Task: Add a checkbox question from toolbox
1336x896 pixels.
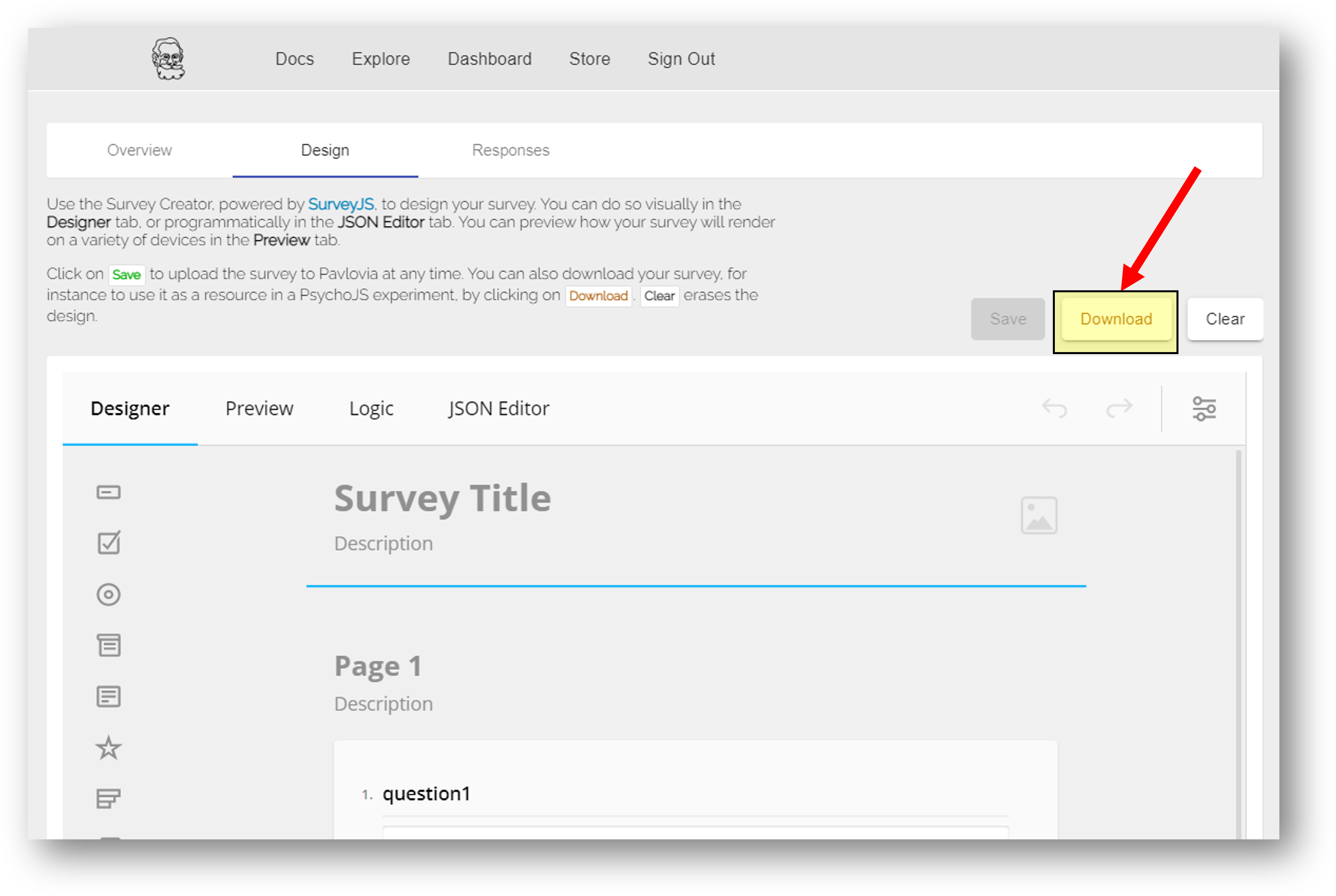Action: (x=108, y=543)
